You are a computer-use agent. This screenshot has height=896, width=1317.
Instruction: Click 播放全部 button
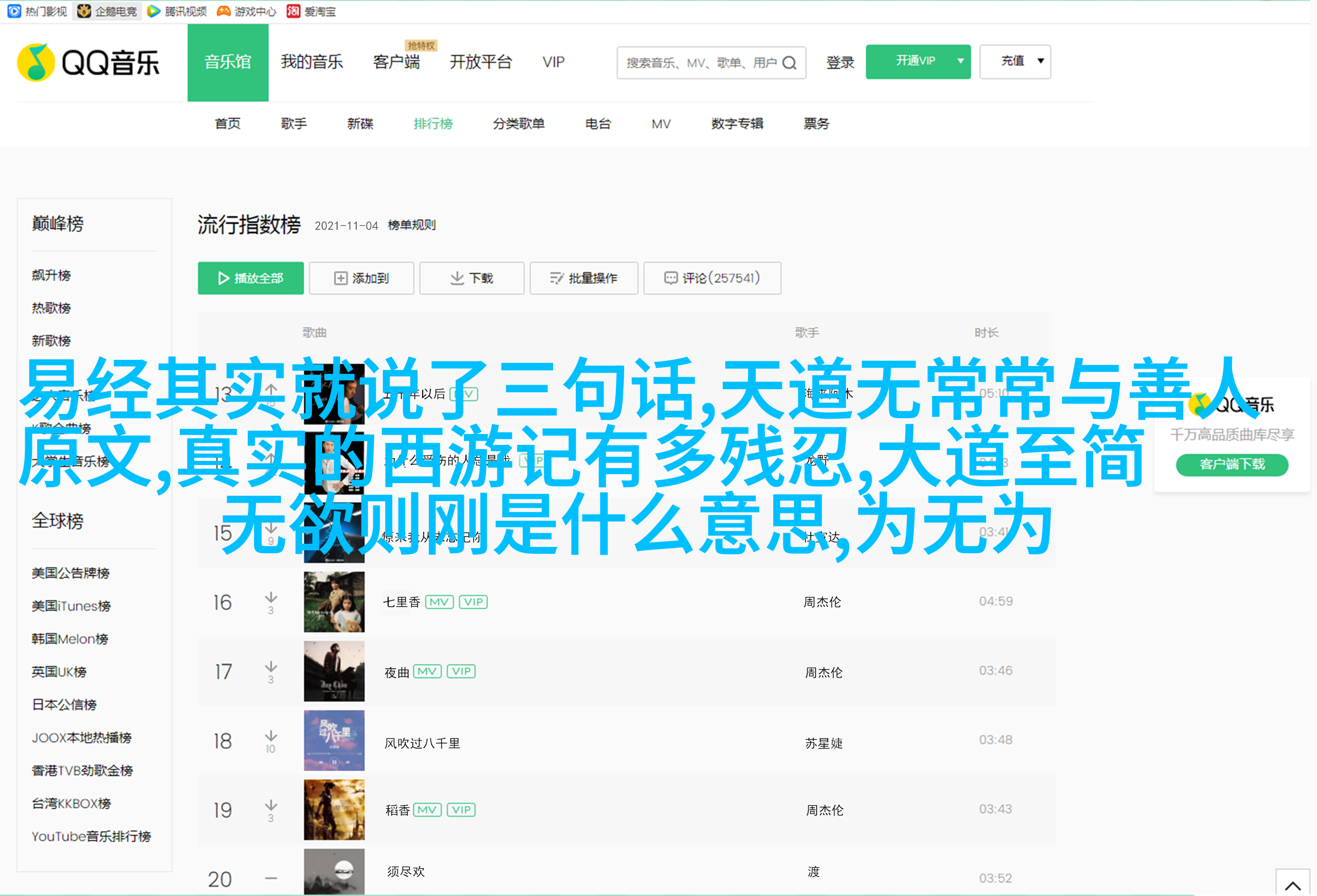[x=251, y=278]
